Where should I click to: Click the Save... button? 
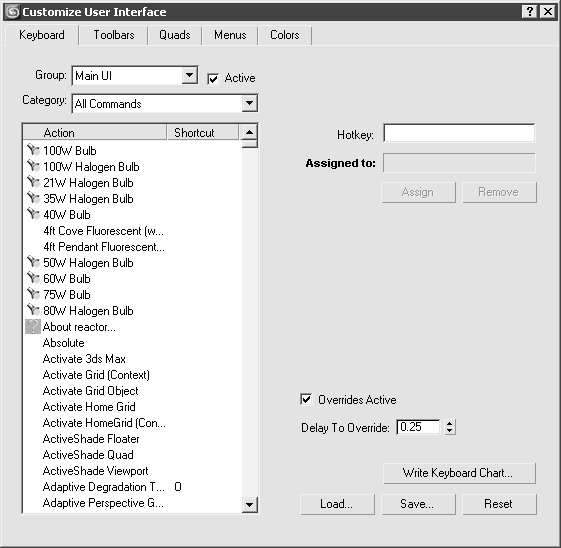pyautogui.click(x=418, y=504)
